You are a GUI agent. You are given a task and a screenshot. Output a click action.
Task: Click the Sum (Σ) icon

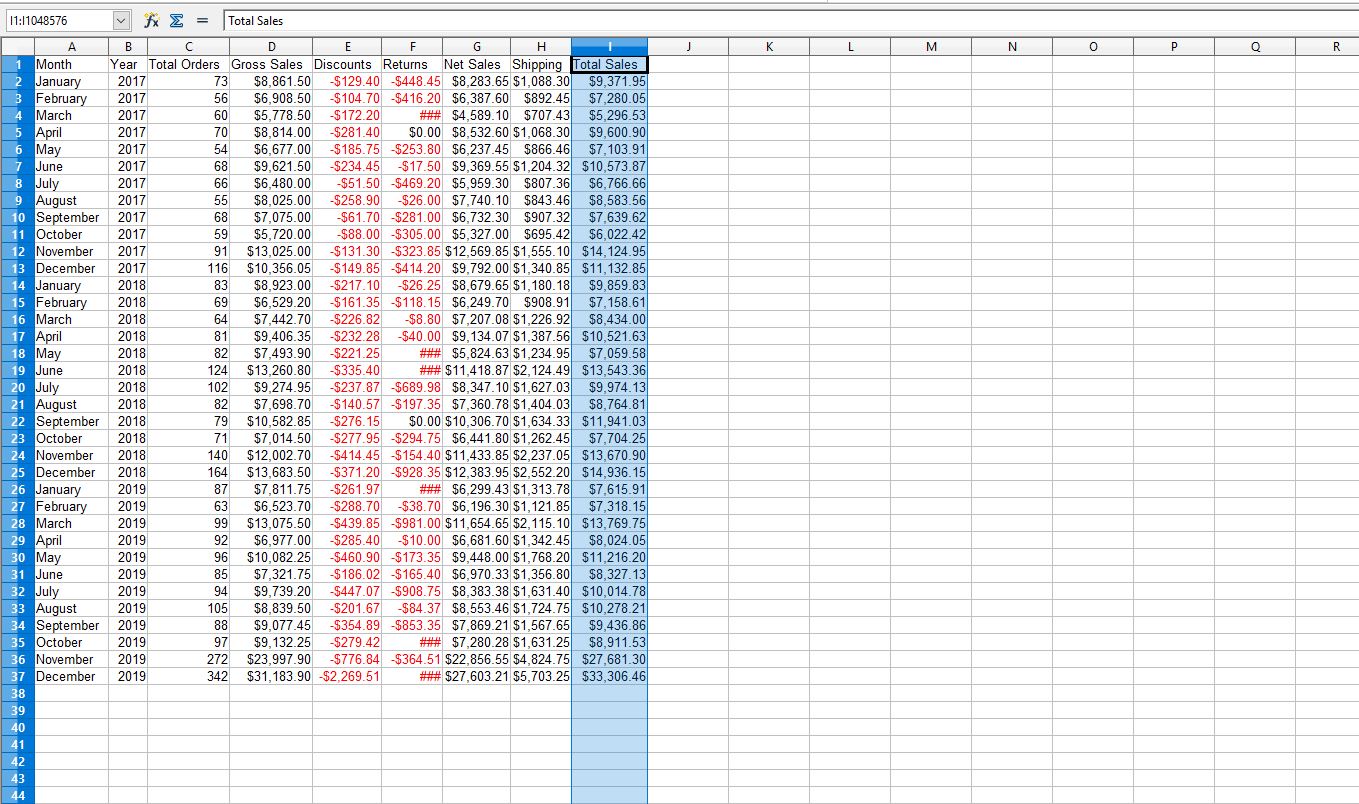tap(176, 20)
